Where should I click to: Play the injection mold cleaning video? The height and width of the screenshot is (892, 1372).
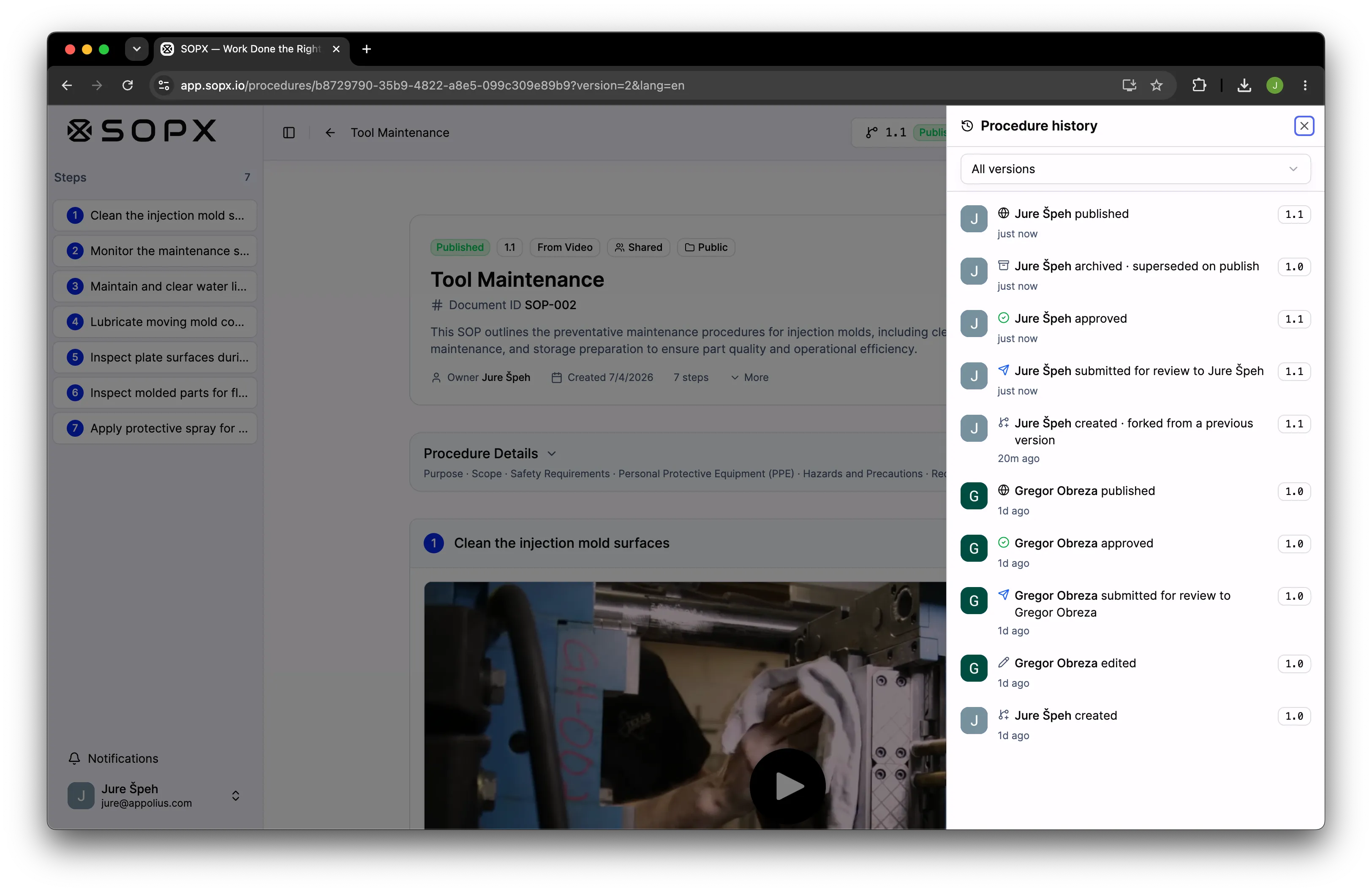(787, 786)
